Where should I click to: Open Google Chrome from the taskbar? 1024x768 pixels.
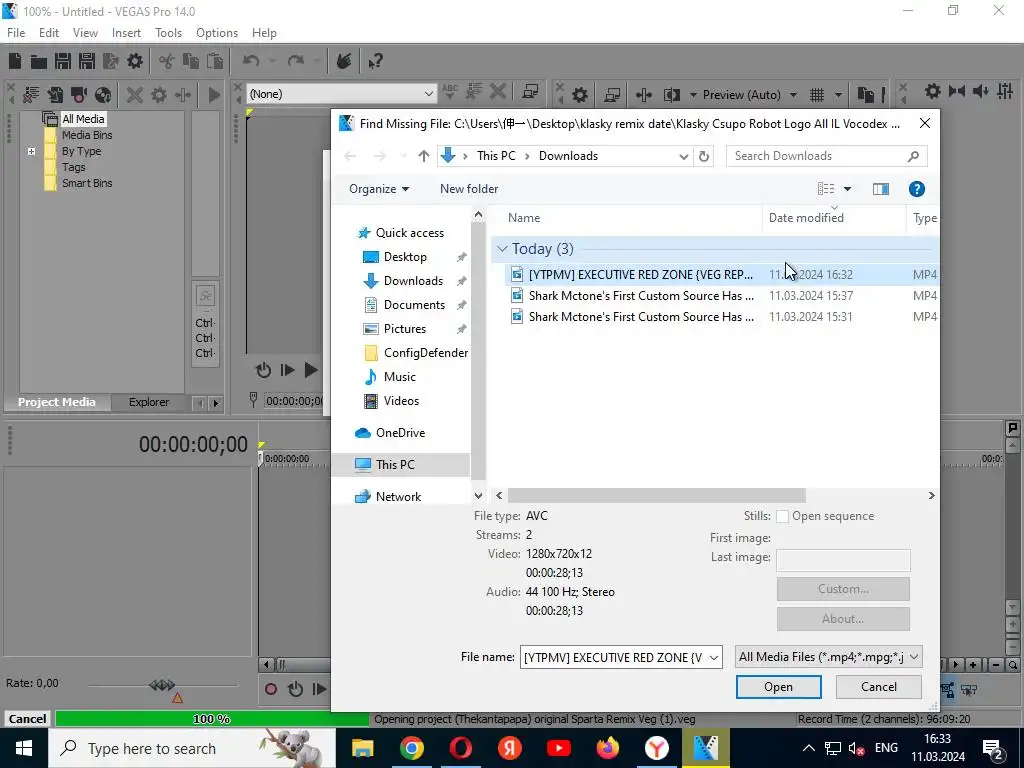pyautogui.click(x=411, y=748)
